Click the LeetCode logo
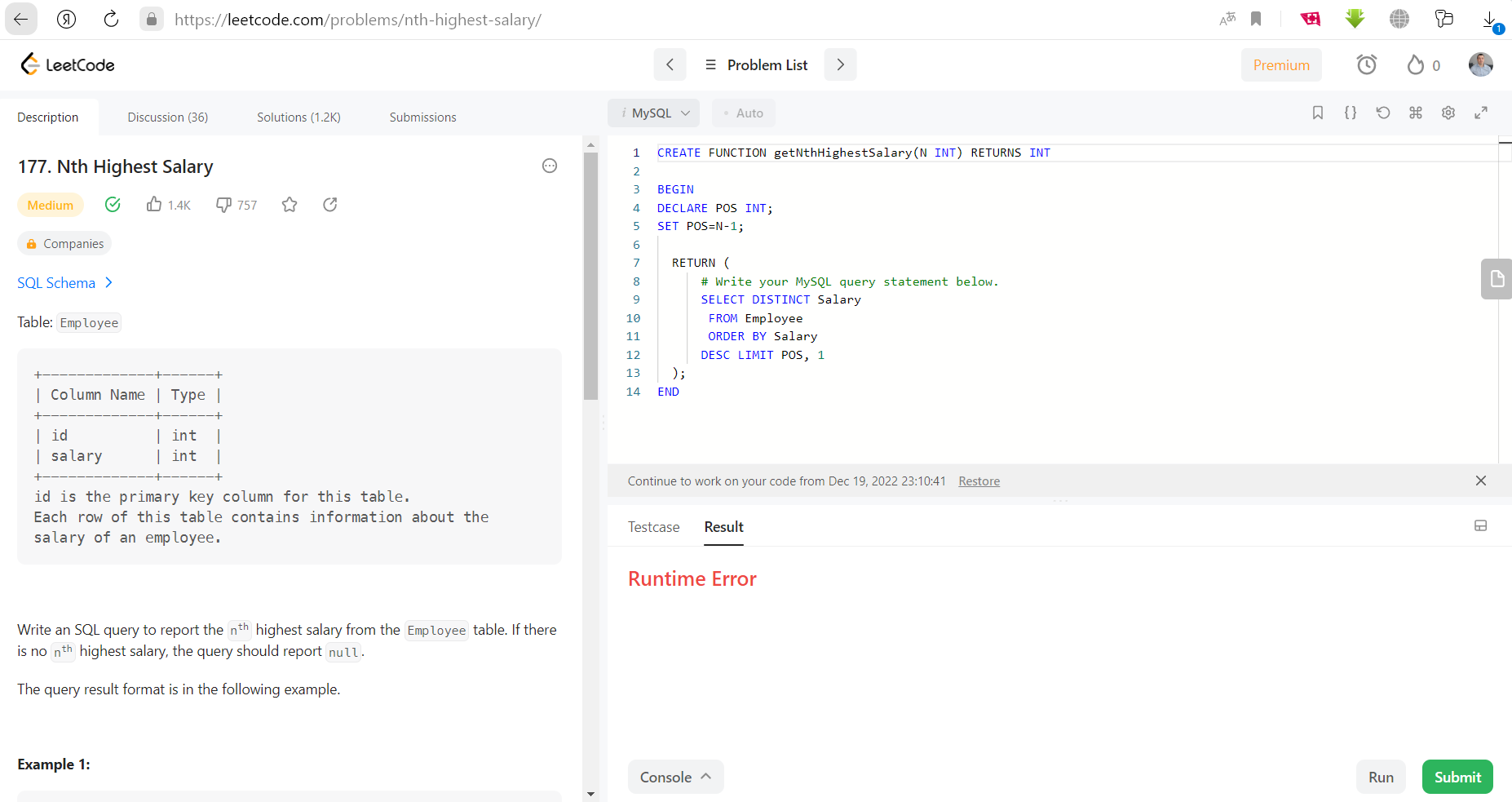 (67, 64)
